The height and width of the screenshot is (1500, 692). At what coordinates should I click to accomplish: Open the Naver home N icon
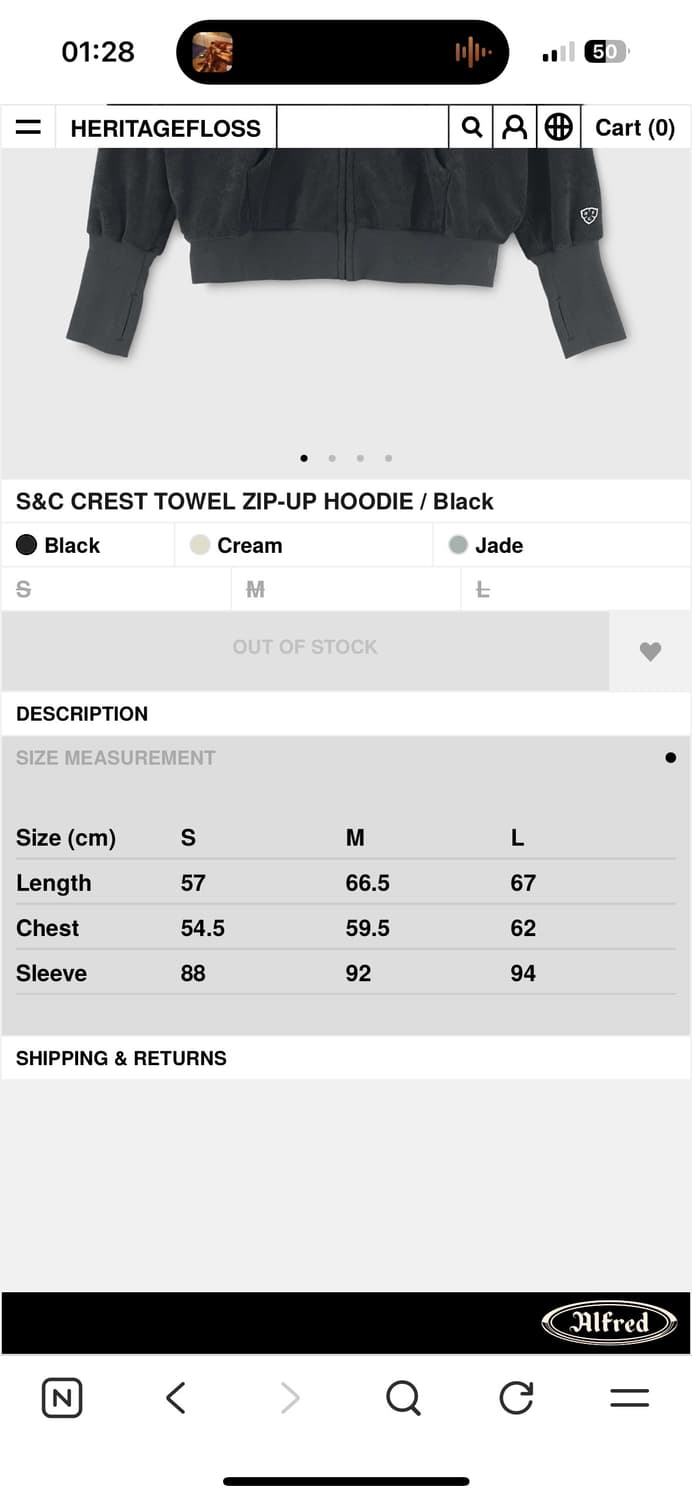(x=62, y=1397)
